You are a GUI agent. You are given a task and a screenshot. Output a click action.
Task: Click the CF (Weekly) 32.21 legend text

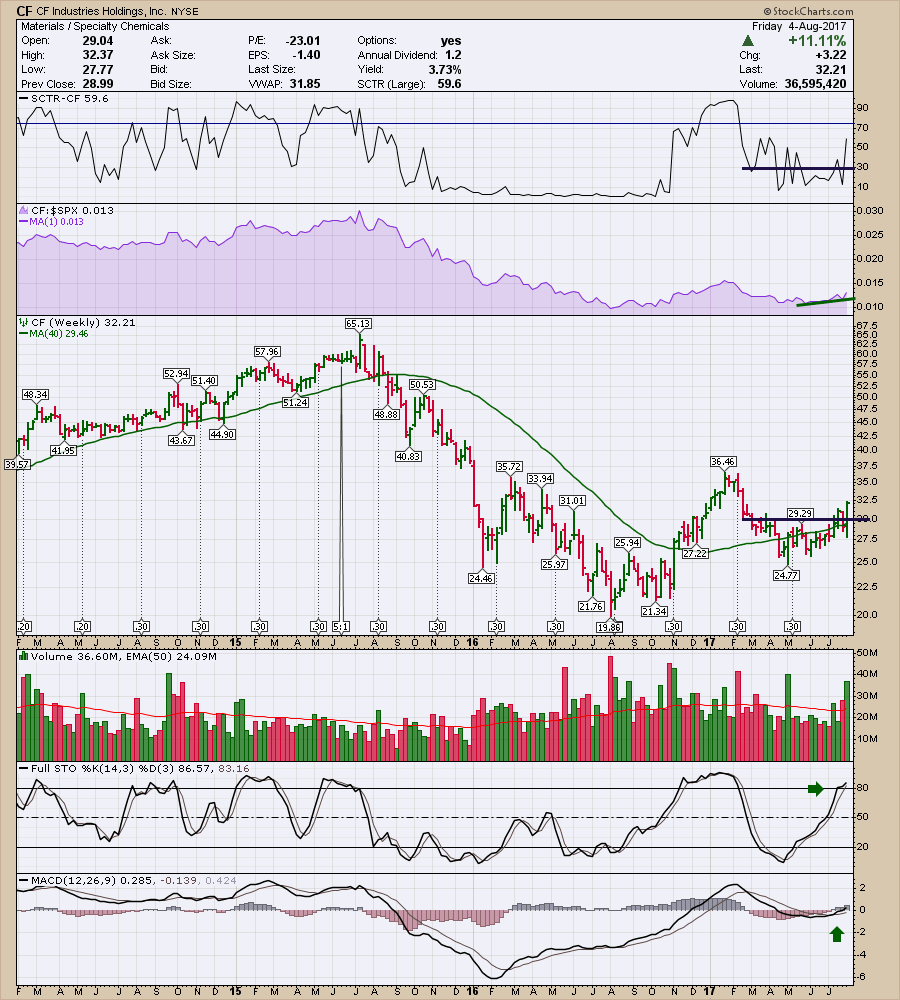[x=83, y=323]
